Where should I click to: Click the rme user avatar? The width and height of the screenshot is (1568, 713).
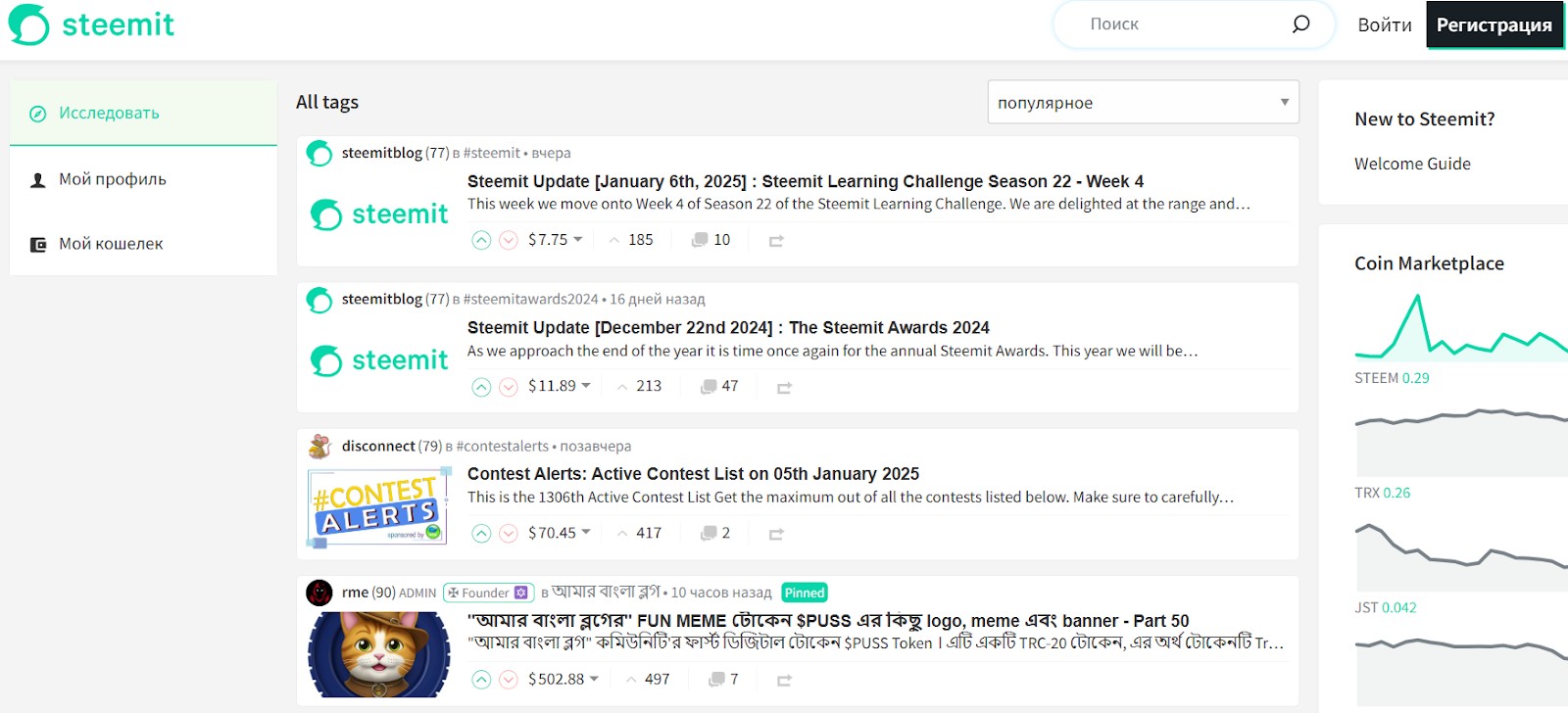coord(319,593)
